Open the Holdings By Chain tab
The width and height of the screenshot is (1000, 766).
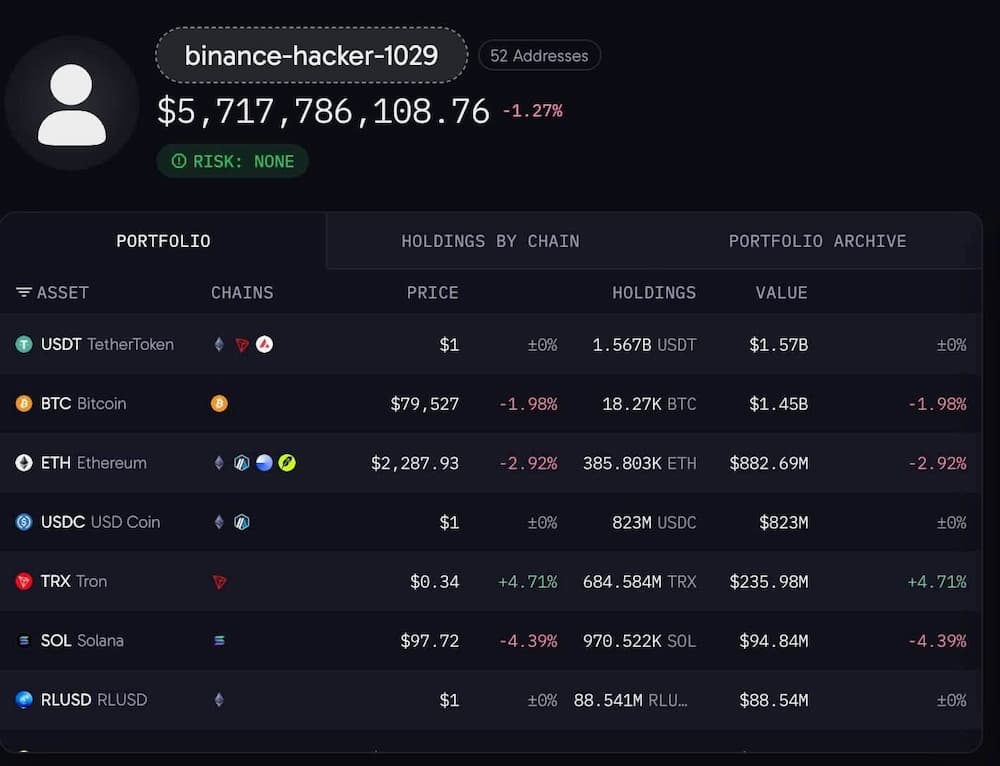tap(490, 241)
